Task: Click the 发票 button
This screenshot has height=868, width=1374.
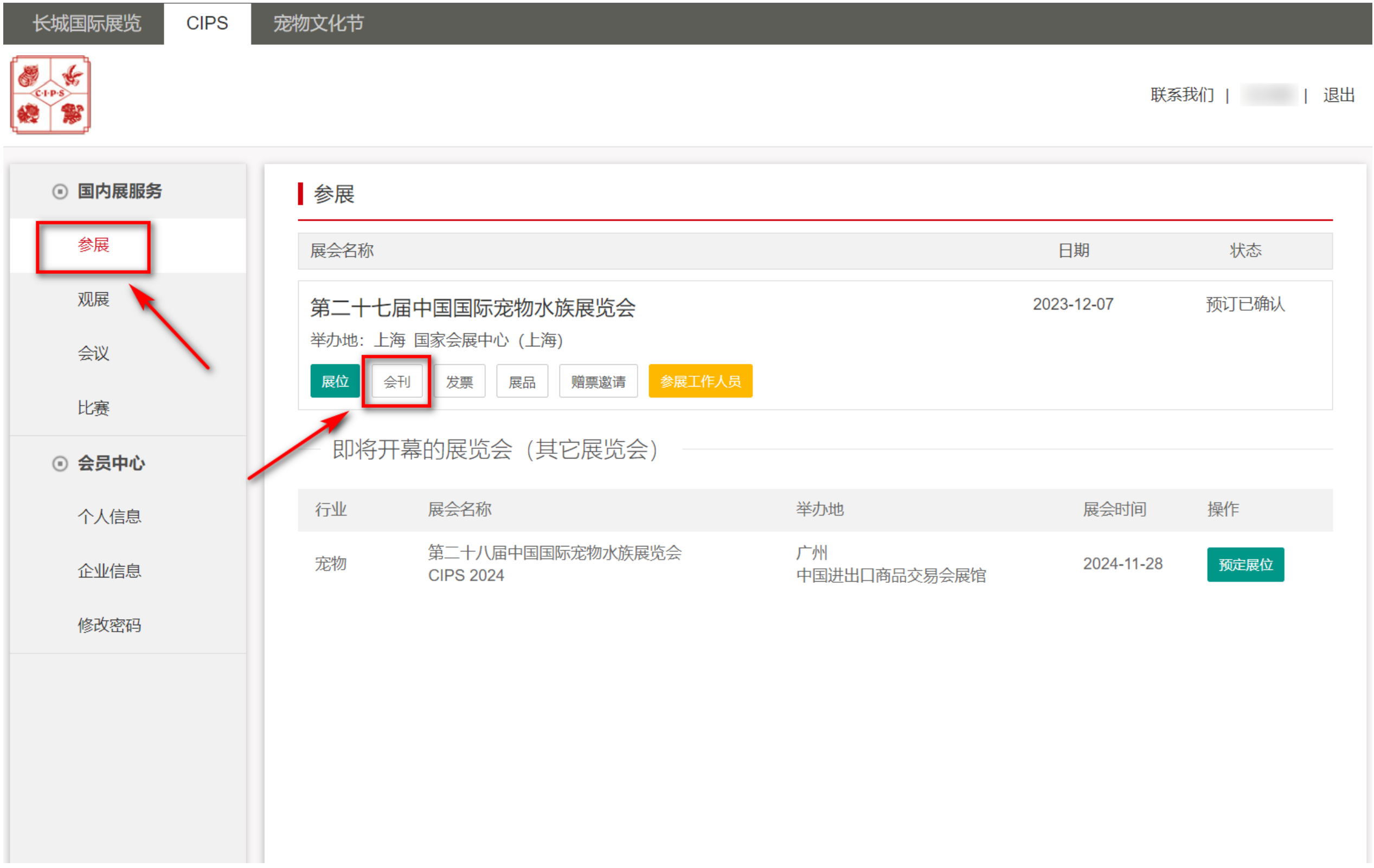Action: click(460, 381)
